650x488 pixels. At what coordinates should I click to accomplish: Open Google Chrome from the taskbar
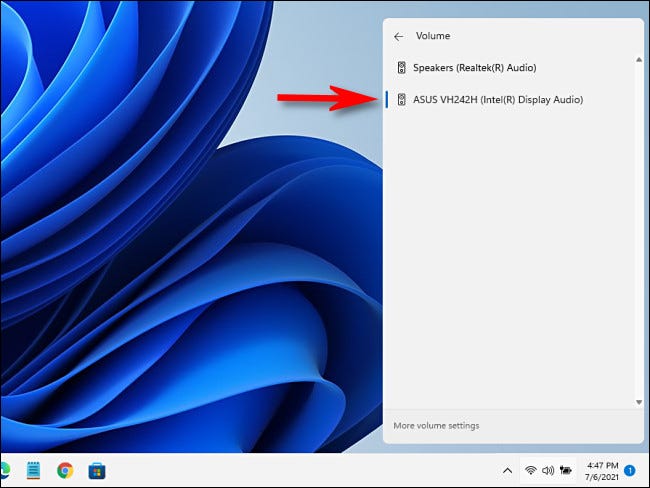click(65, 469)
